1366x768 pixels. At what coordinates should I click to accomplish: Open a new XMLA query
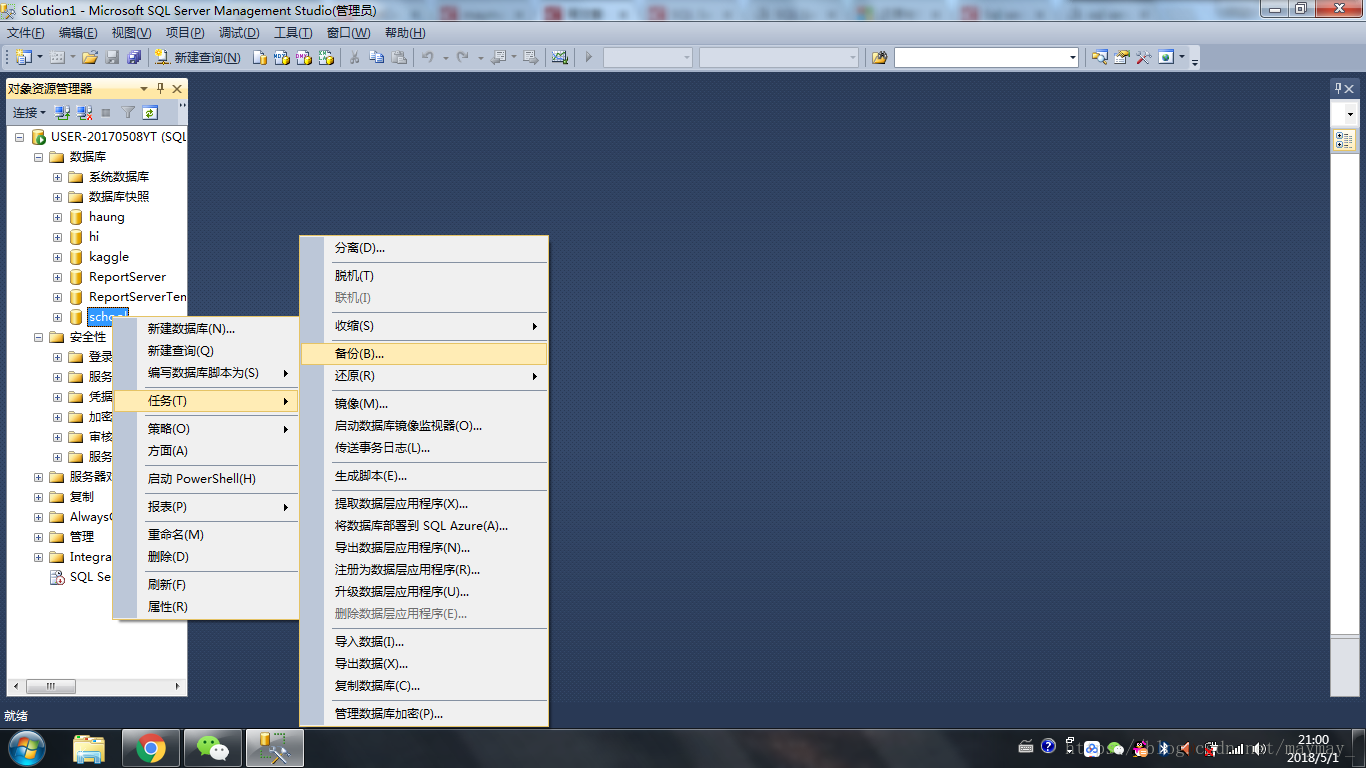(326, 57)
